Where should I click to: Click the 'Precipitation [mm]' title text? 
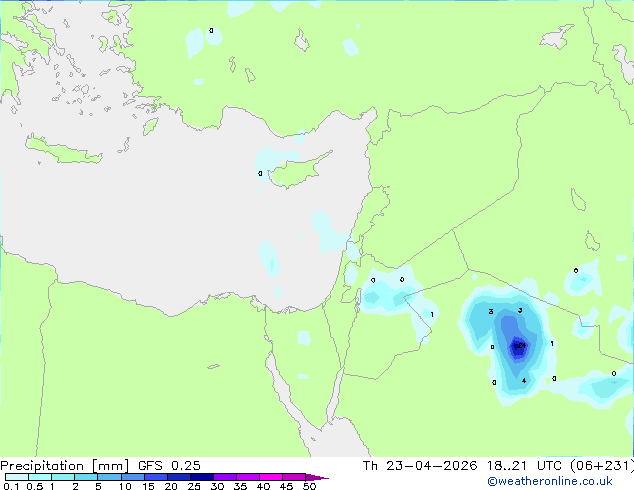click(x=65, y=466)
